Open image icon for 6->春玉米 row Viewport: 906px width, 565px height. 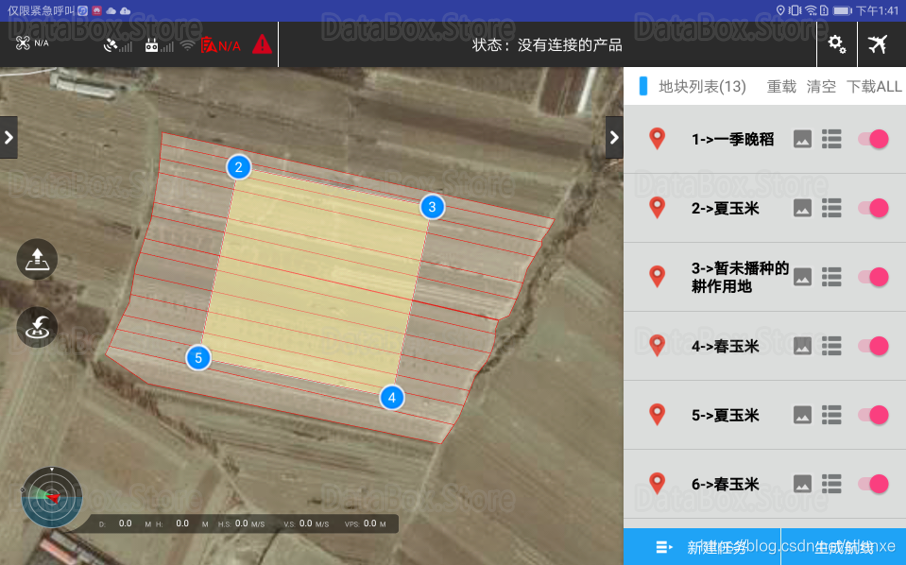[803, 484]
